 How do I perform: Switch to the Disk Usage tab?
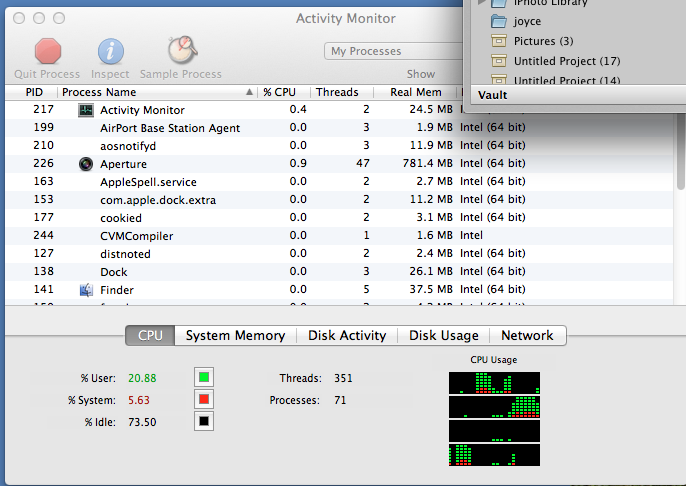coord(444,336)
